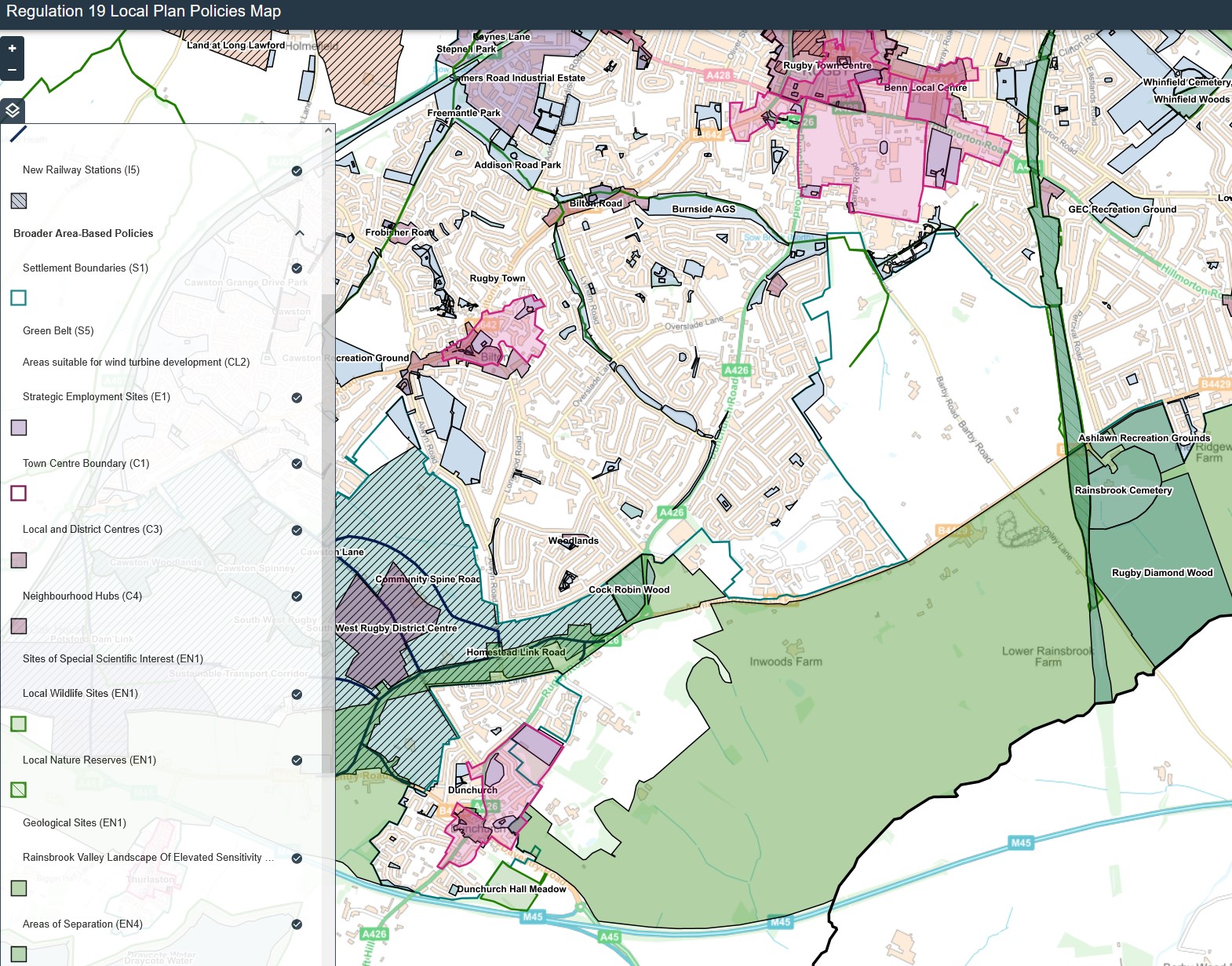Click the Ashlawn Recreation Grounds label
The image size is (1232, 966).
1144,439
